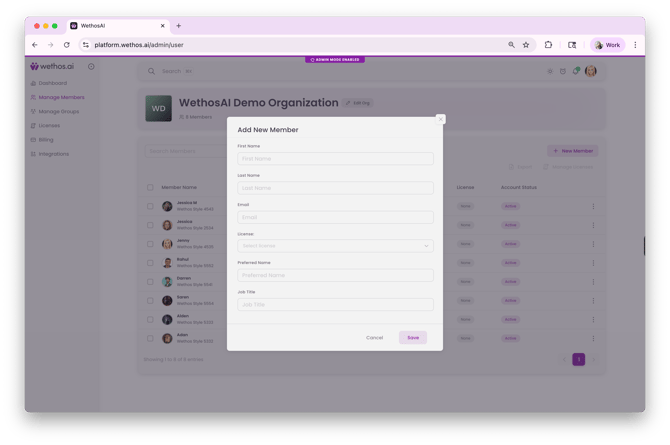Open row actions for Jessica M
This screenshot has height=445, width=670.
click(x=593, y=207)
